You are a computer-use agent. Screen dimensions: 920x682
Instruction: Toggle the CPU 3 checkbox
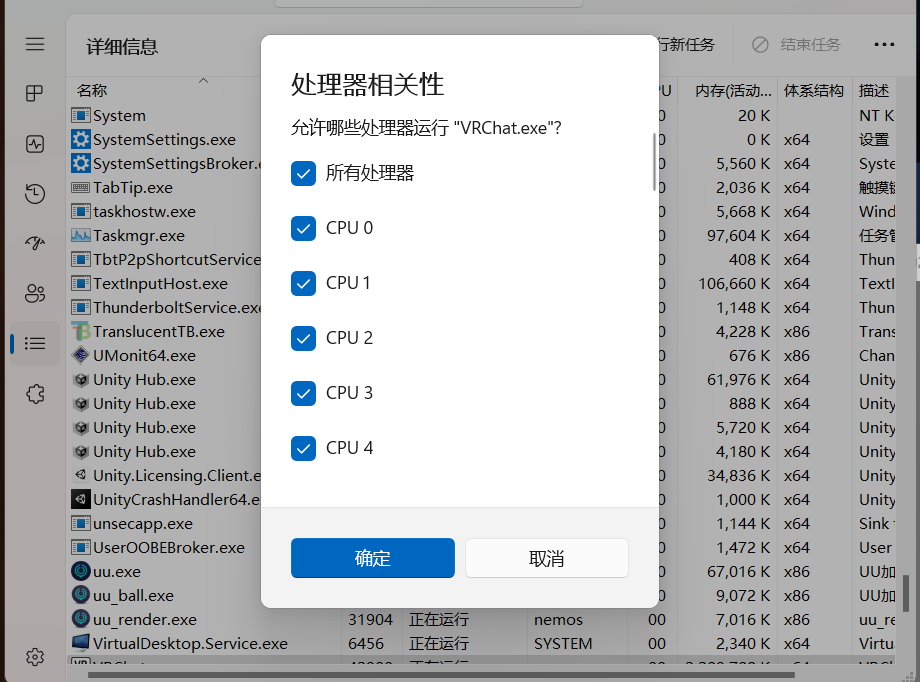(303, 393)
